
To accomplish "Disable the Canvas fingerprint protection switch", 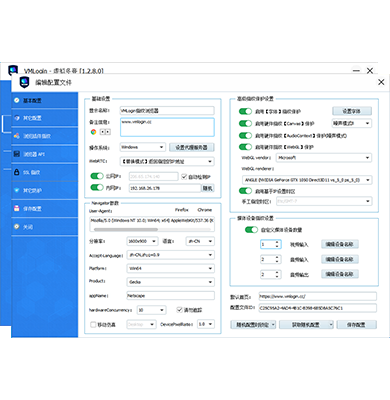I will pos(245,123).
